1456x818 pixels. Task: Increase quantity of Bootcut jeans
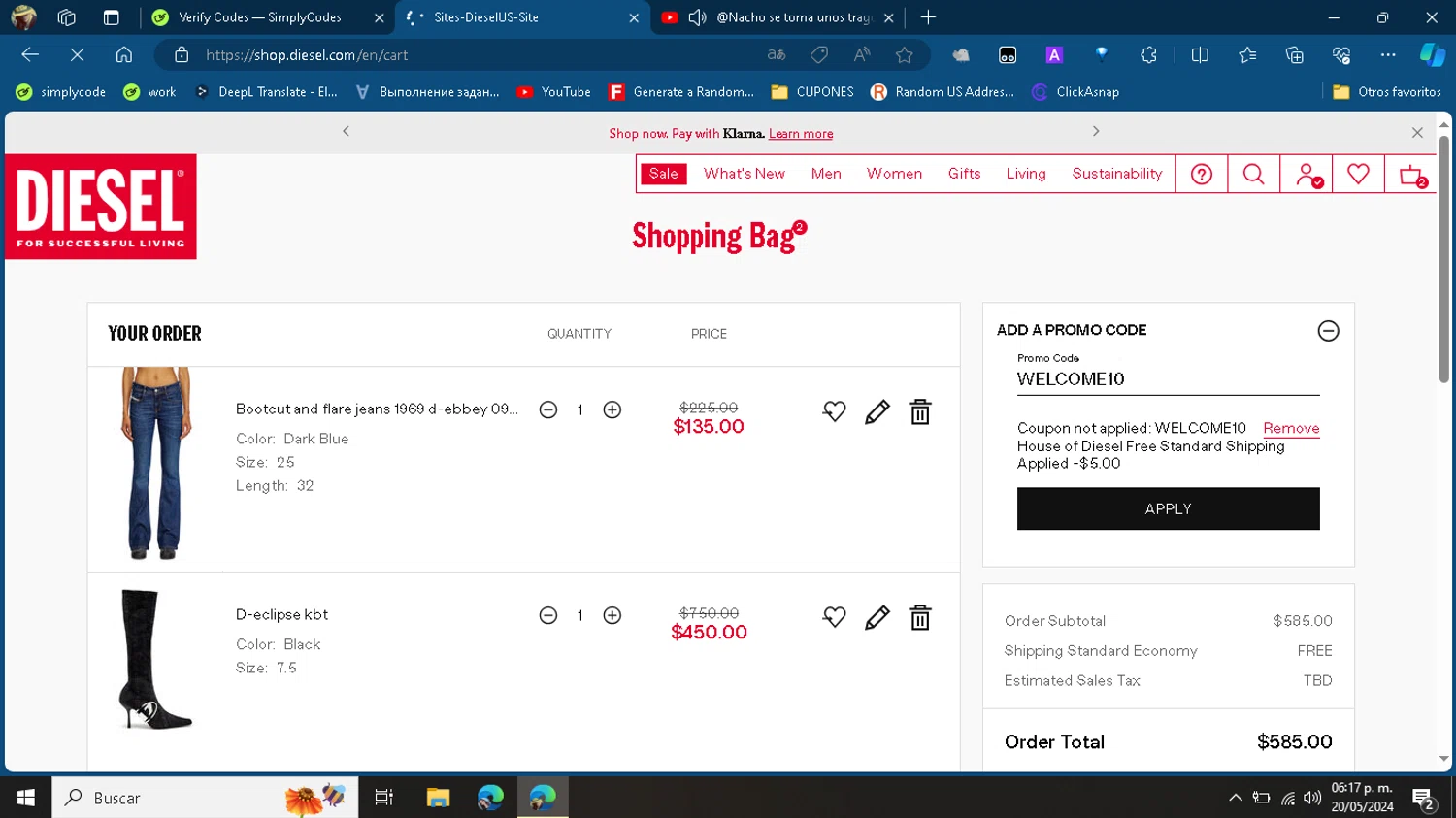(x=612, y=410)
